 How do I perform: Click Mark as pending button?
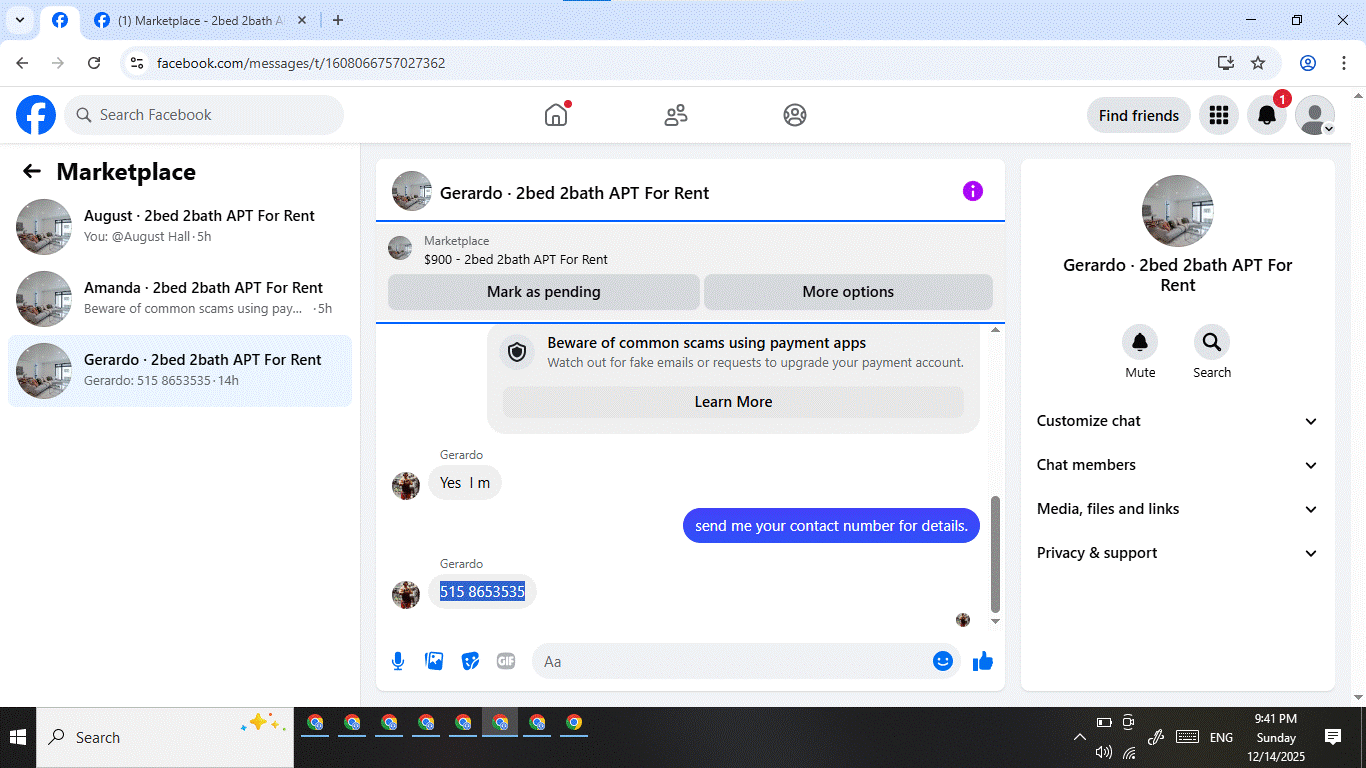(x=544, y=292)
